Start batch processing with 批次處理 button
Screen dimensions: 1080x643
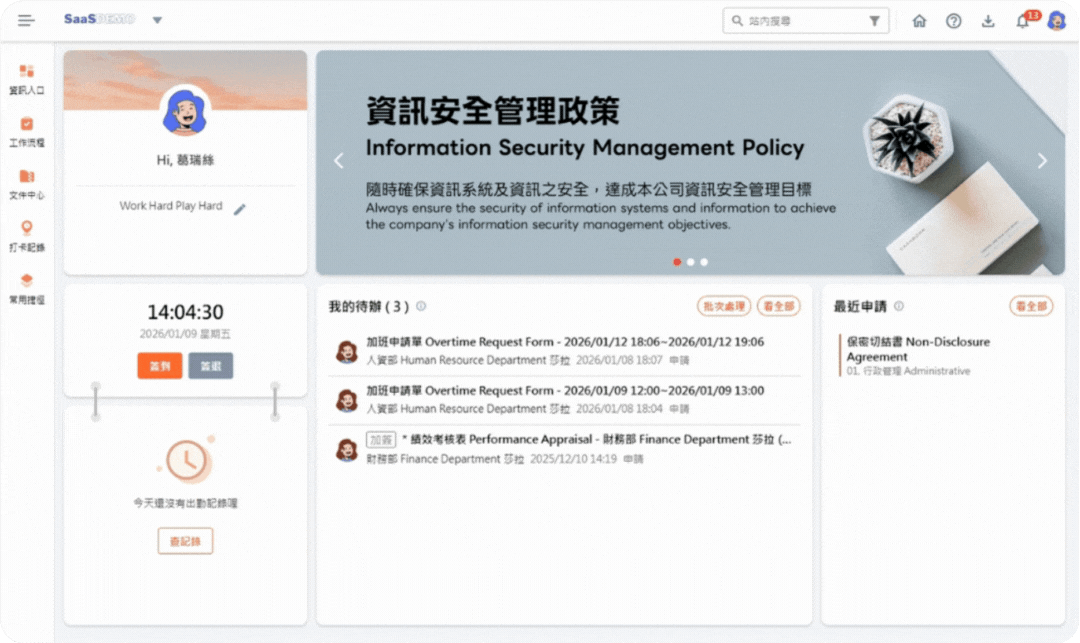click(723, 306)
